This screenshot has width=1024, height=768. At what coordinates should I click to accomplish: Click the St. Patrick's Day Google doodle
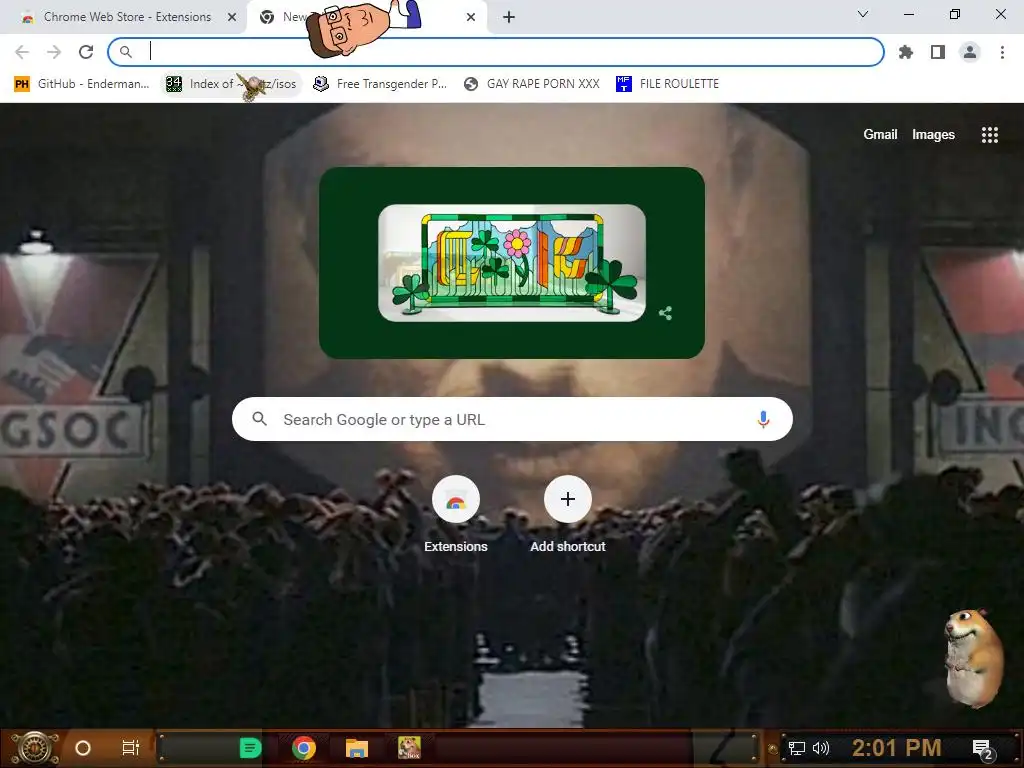511,263
